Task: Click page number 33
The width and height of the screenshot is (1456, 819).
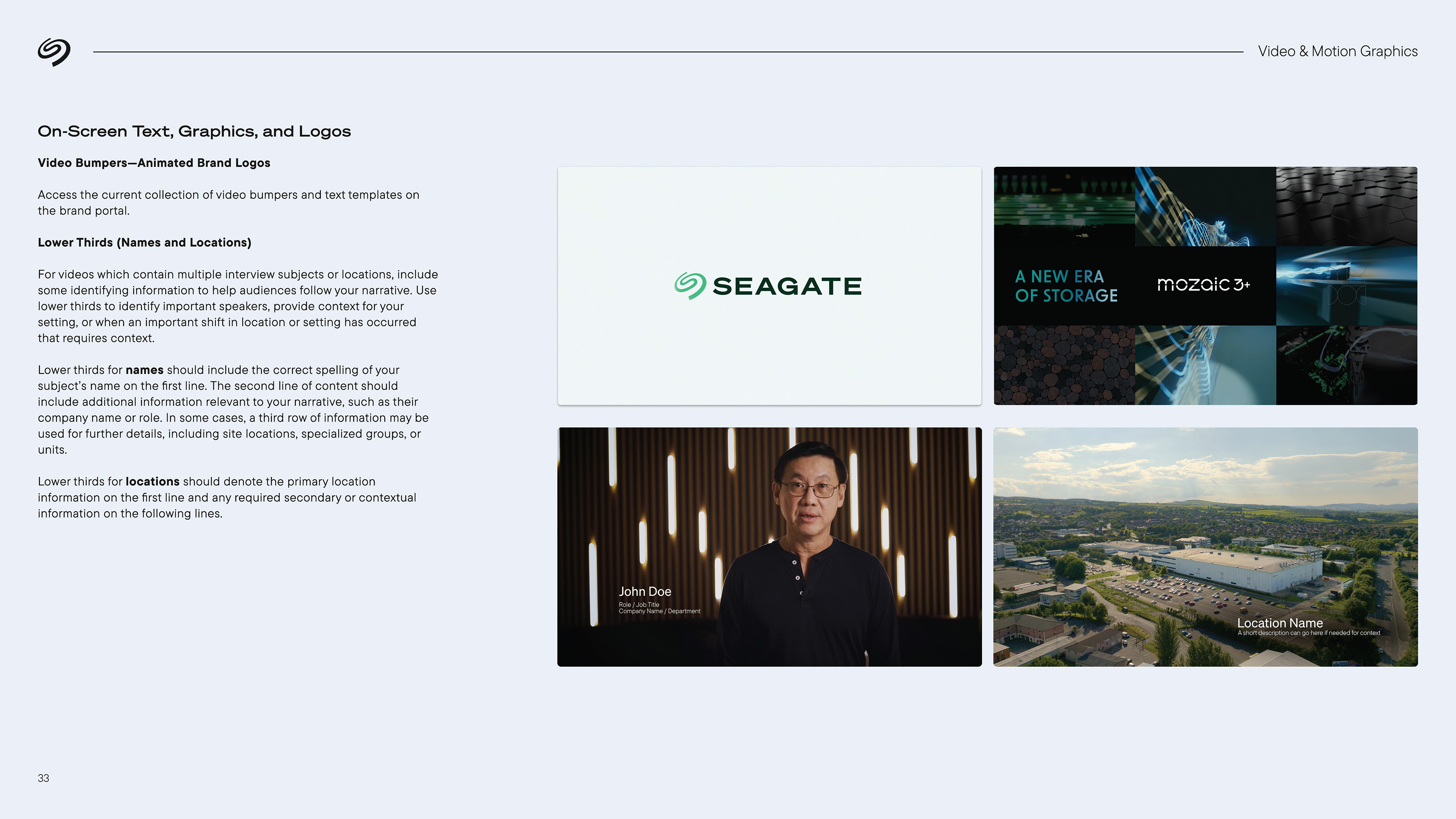Action: point(44,778)
